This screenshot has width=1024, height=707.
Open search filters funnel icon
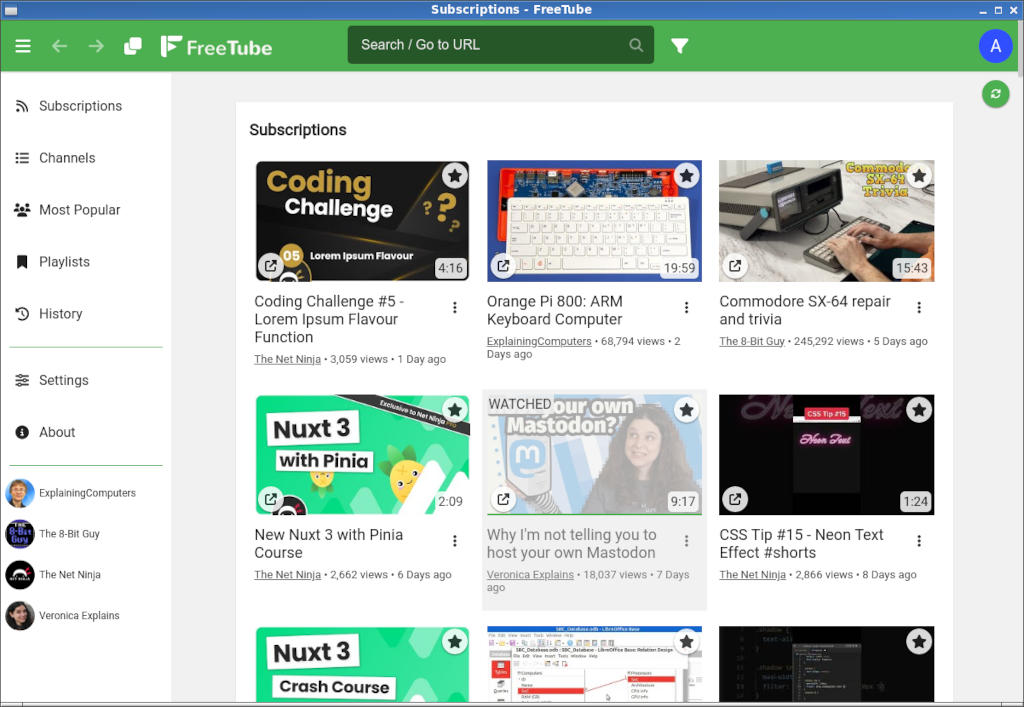[679, 46]
